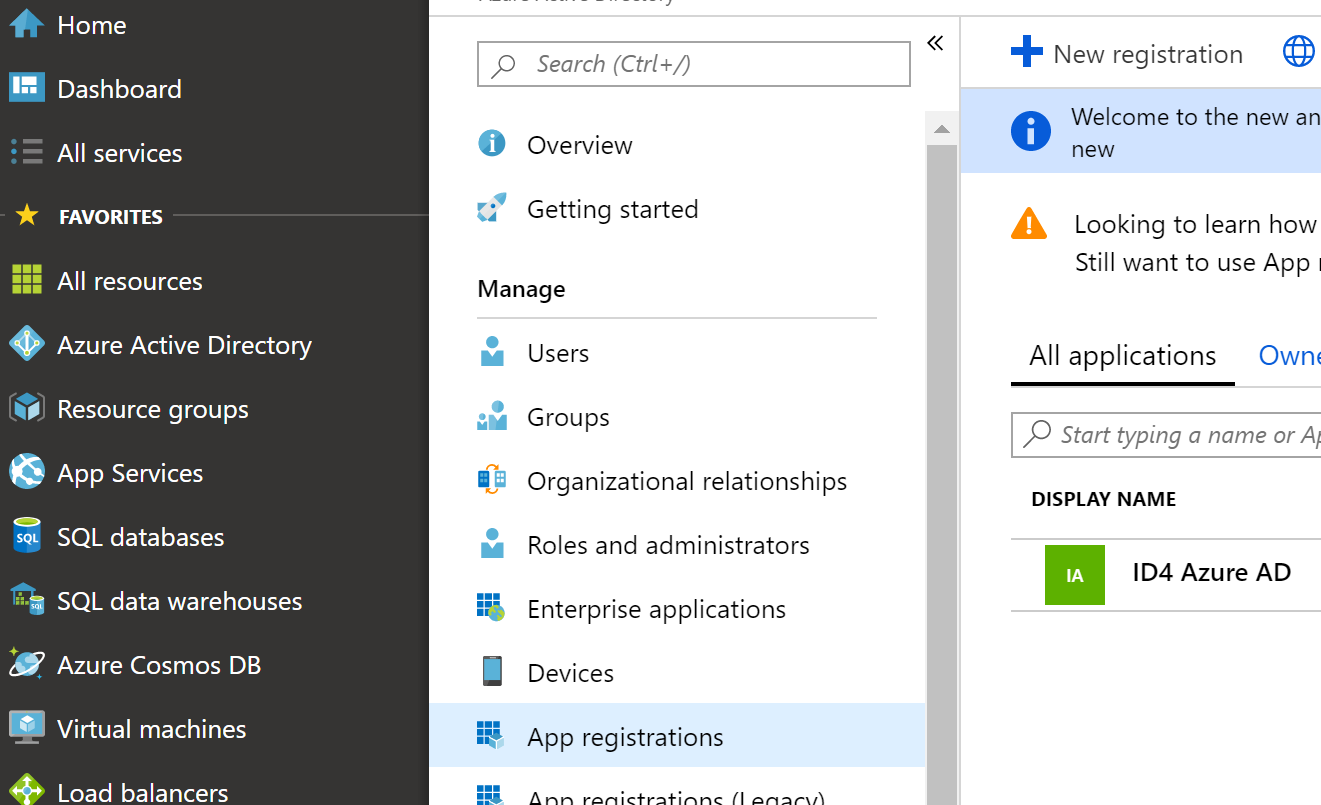This screenshot has width=1321, height=805.
Task: View All resources
Action: pyautogui.click(x=129, y=280)
